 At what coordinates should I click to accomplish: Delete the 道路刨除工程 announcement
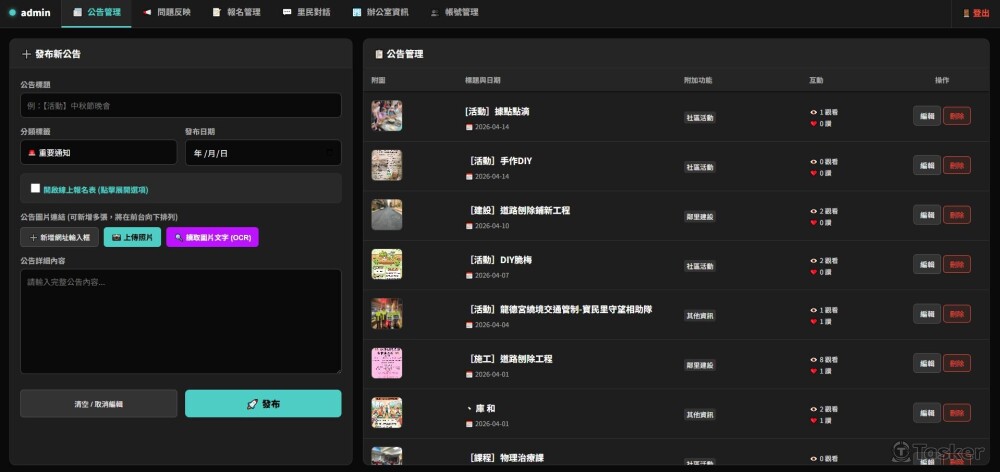coord(957,363)
